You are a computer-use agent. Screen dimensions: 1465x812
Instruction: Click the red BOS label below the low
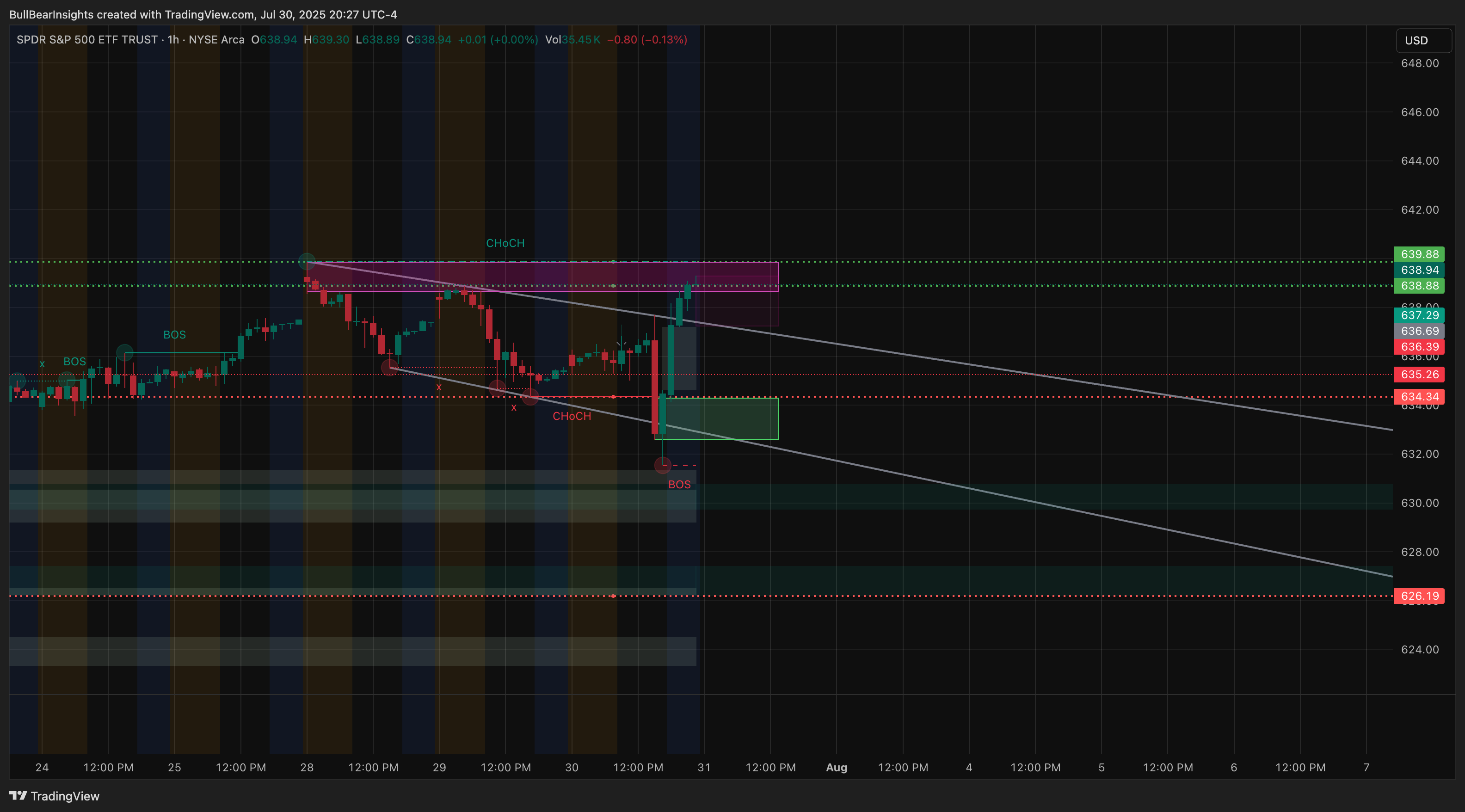pyautogui.click(x=679, y=485)
